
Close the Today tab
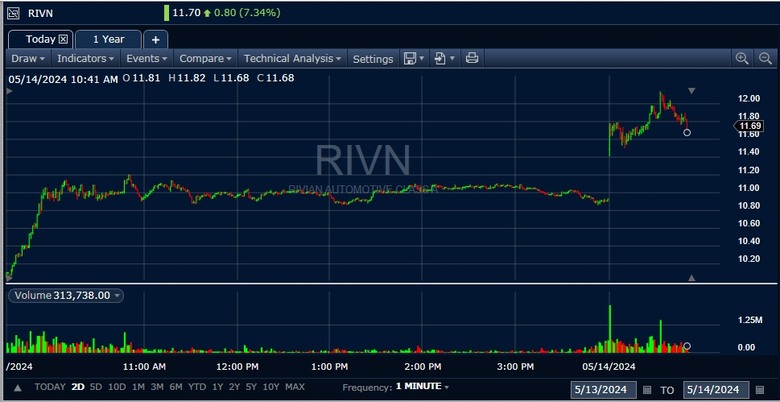[x=63, y=39]
